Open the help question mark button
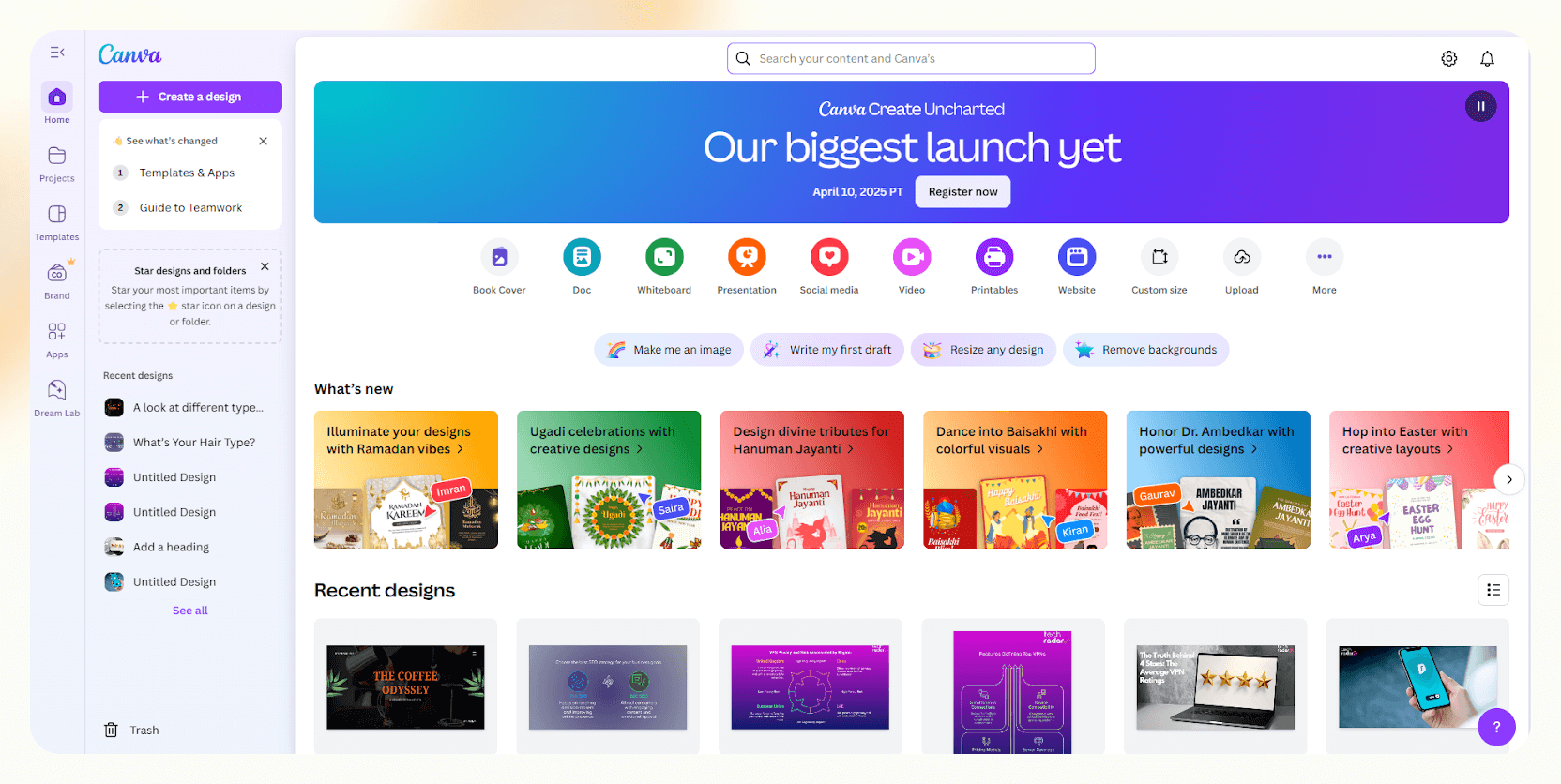Image resolution: width=1561 pixels, height=784 pixels. 1496,727
